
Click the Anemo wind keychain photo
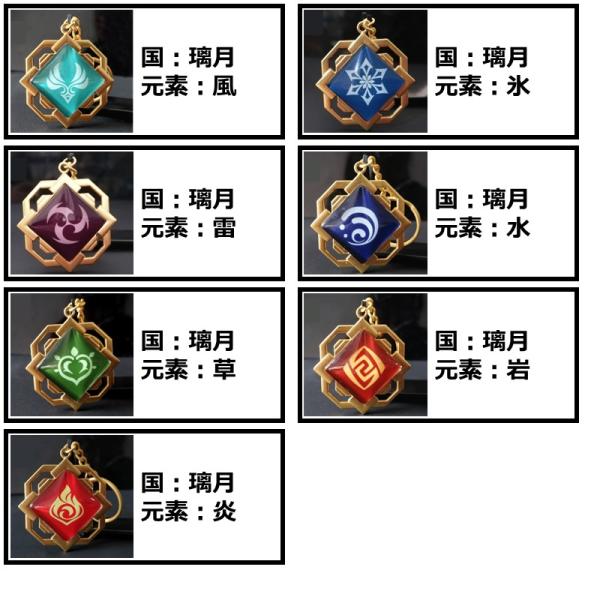72,71
